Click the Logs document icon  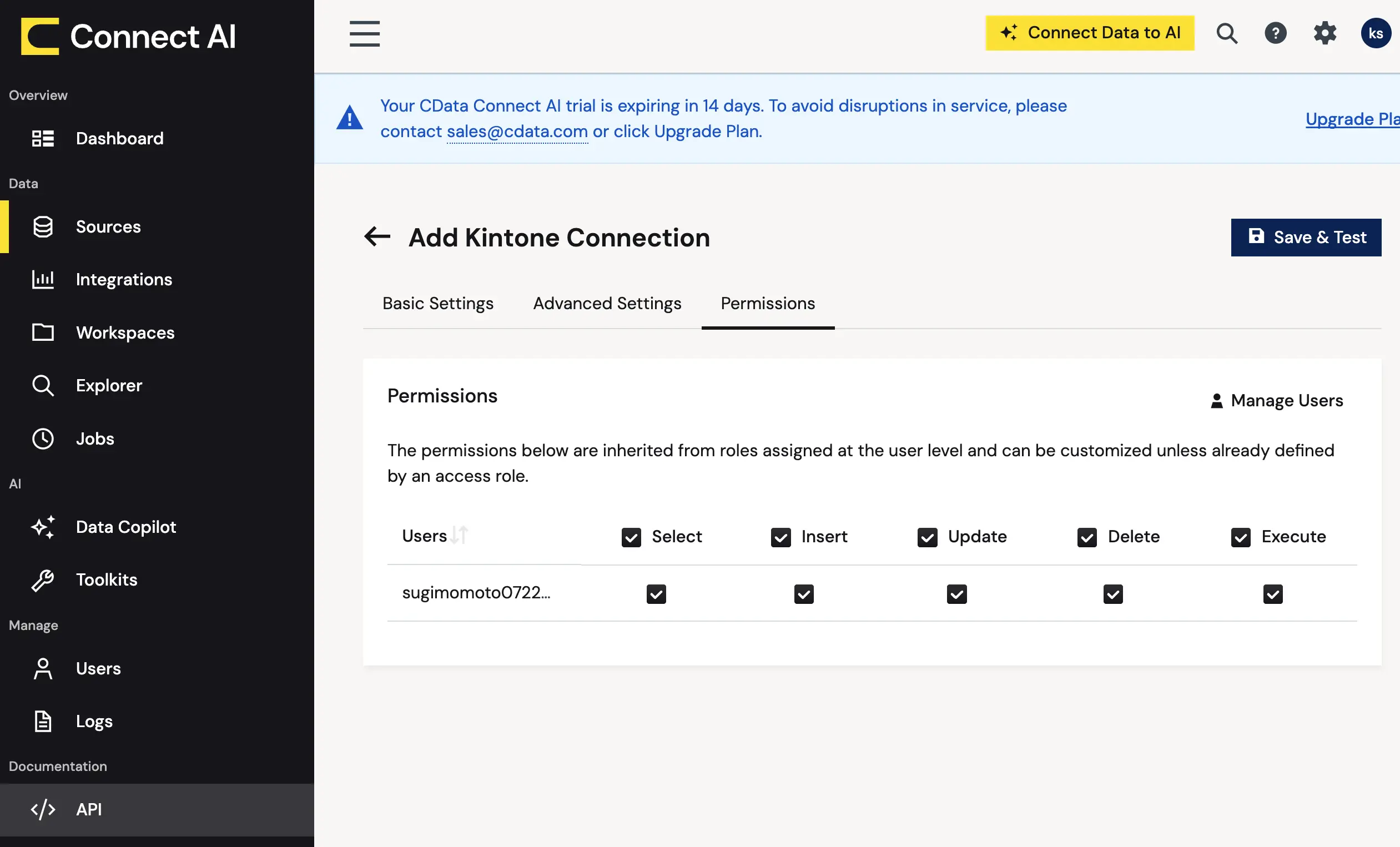pos(43,722)
